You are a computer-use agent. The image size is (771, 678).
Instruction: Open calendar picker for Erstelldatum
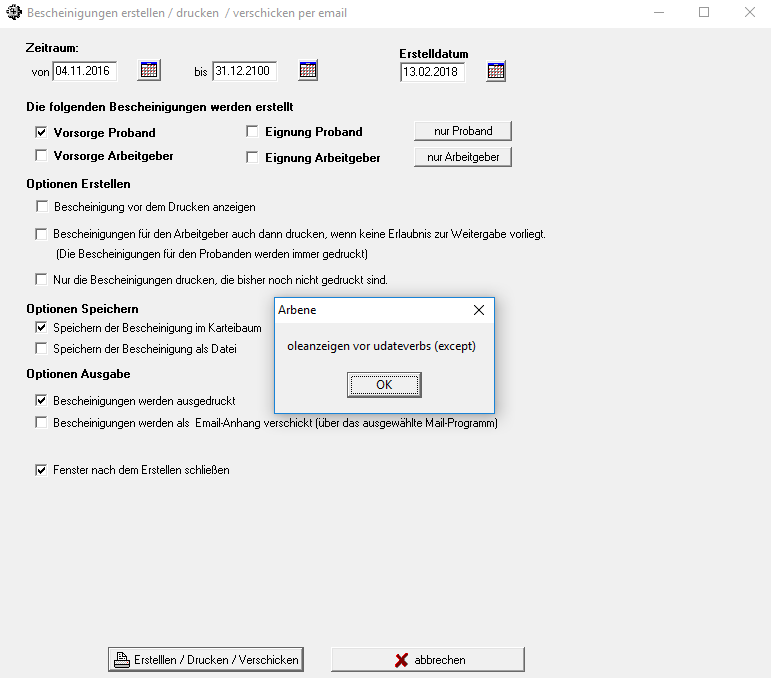(496, 71)
